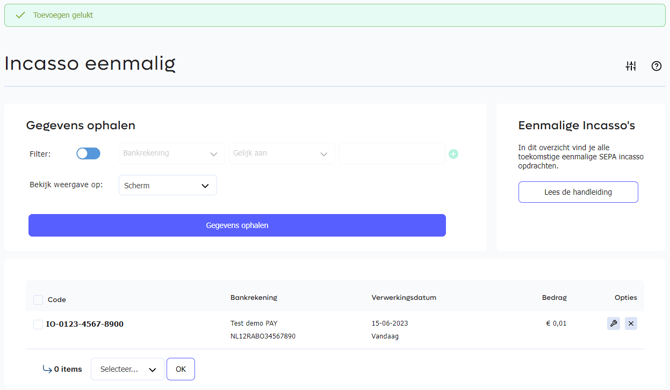Open the Bankrekening filter dropdown
The height and width of the screenshot is (390, 670).
coord(171,153)
